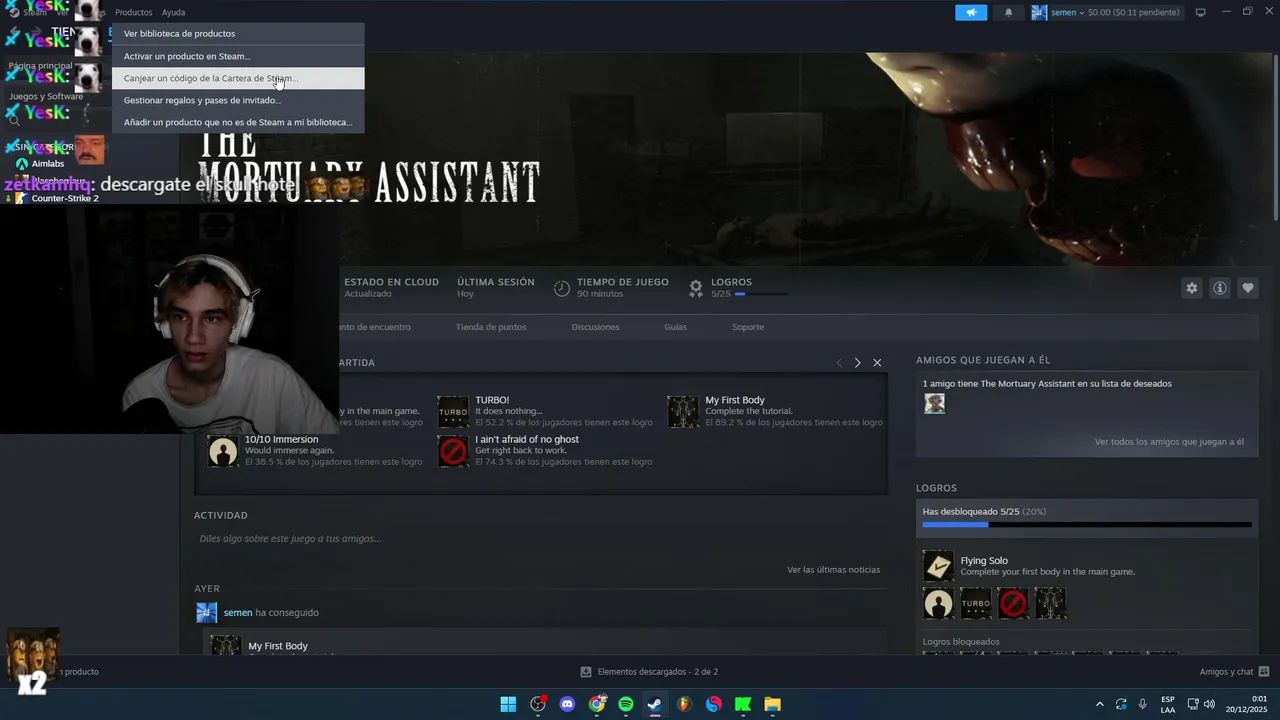Click the 10/10 Immersion achievement icon

click(223, 451)
